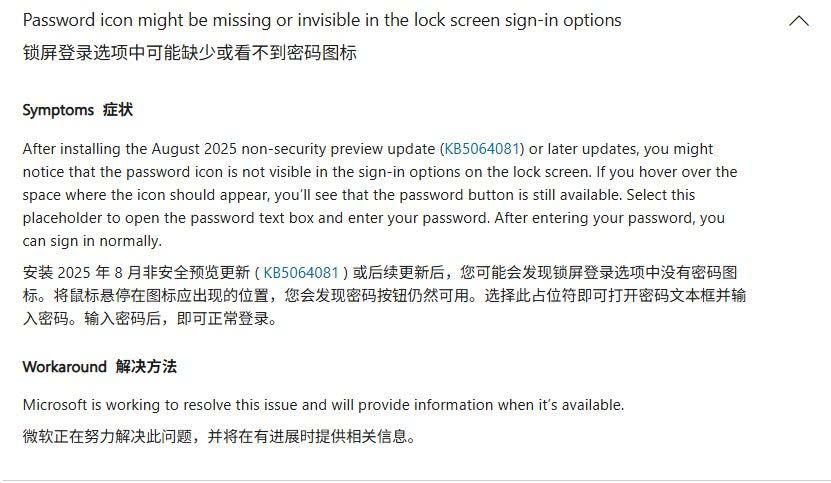
Task: Collapse the password icon issue section chevron
Action: tap(799, 21)
